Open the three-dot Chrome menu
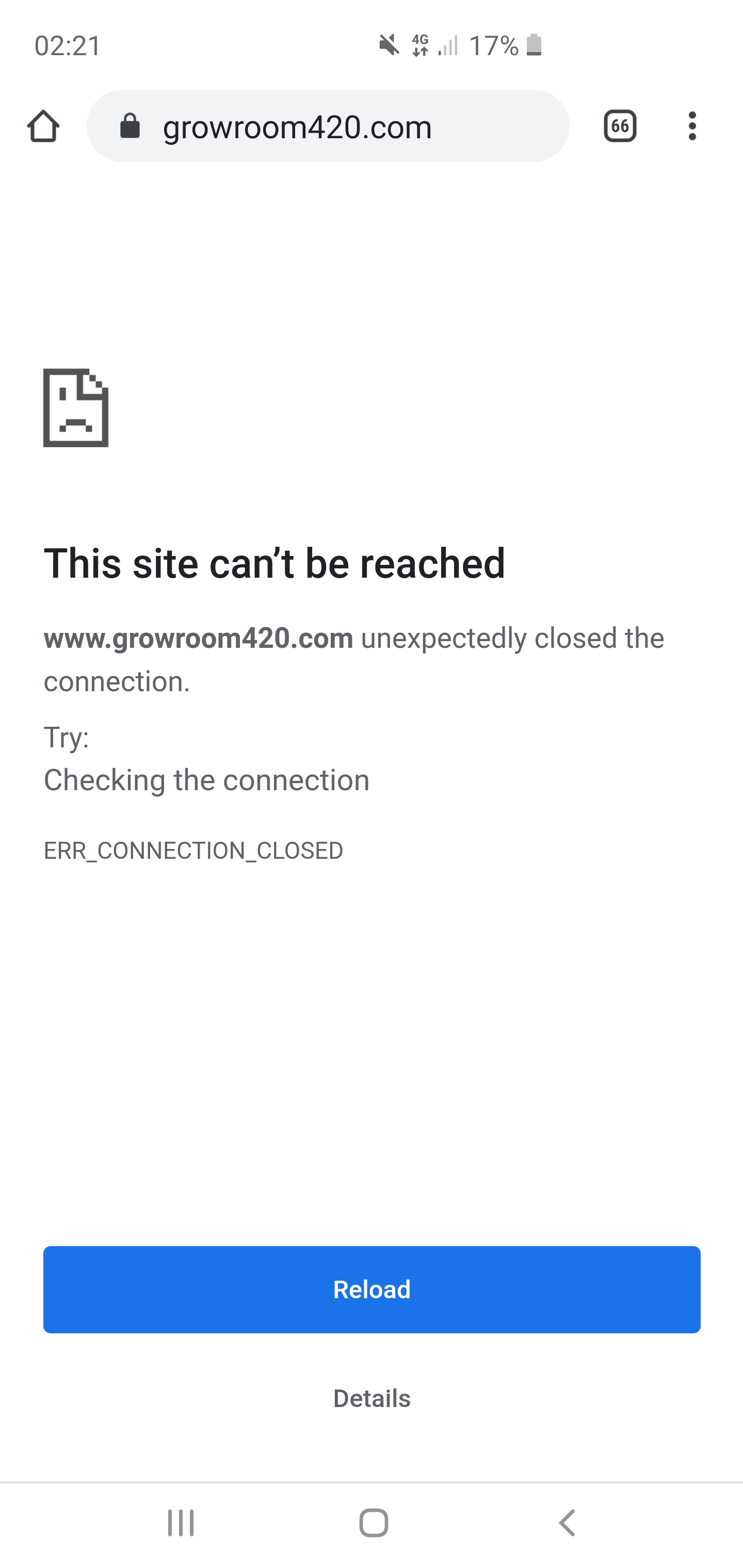Image resolution: width=743 pixels, height=1568 pixels. [692, 126]
